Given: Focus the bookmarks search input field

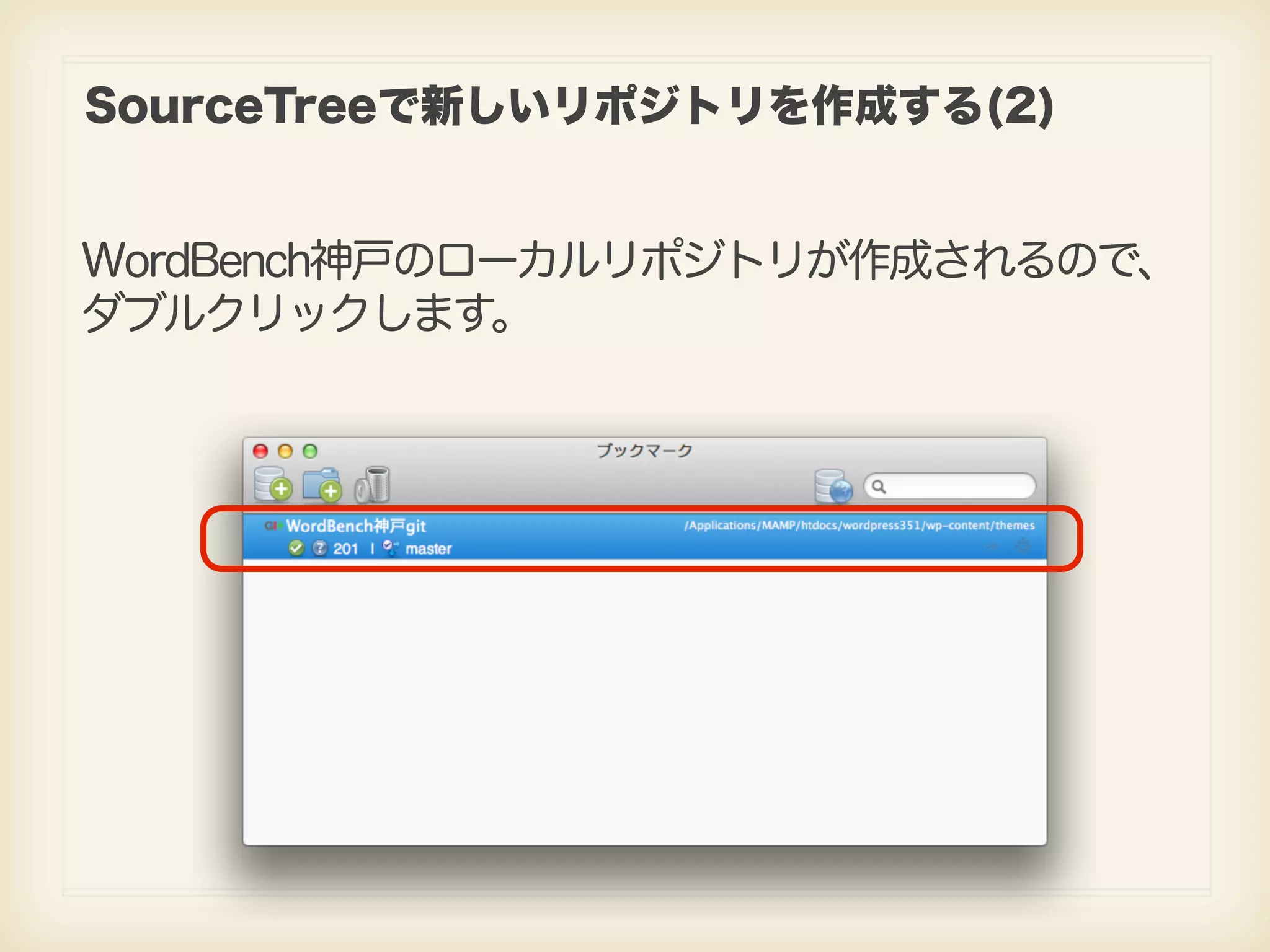Looking at the screenshot, I should tap(958, 486).
